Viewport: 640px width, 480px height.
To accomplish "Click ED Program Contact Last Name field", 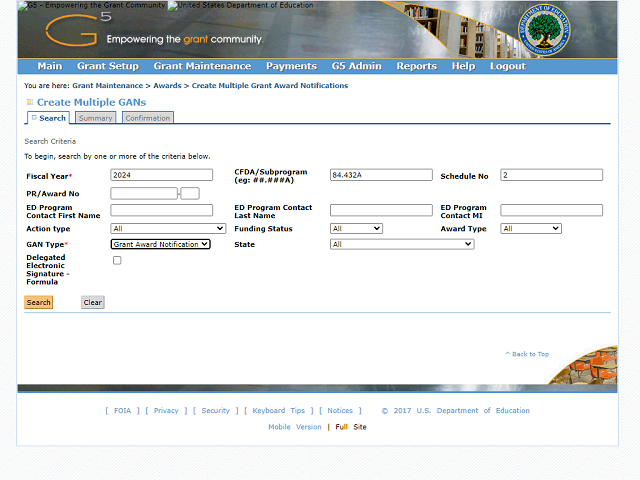I will [x=381, y=210].
